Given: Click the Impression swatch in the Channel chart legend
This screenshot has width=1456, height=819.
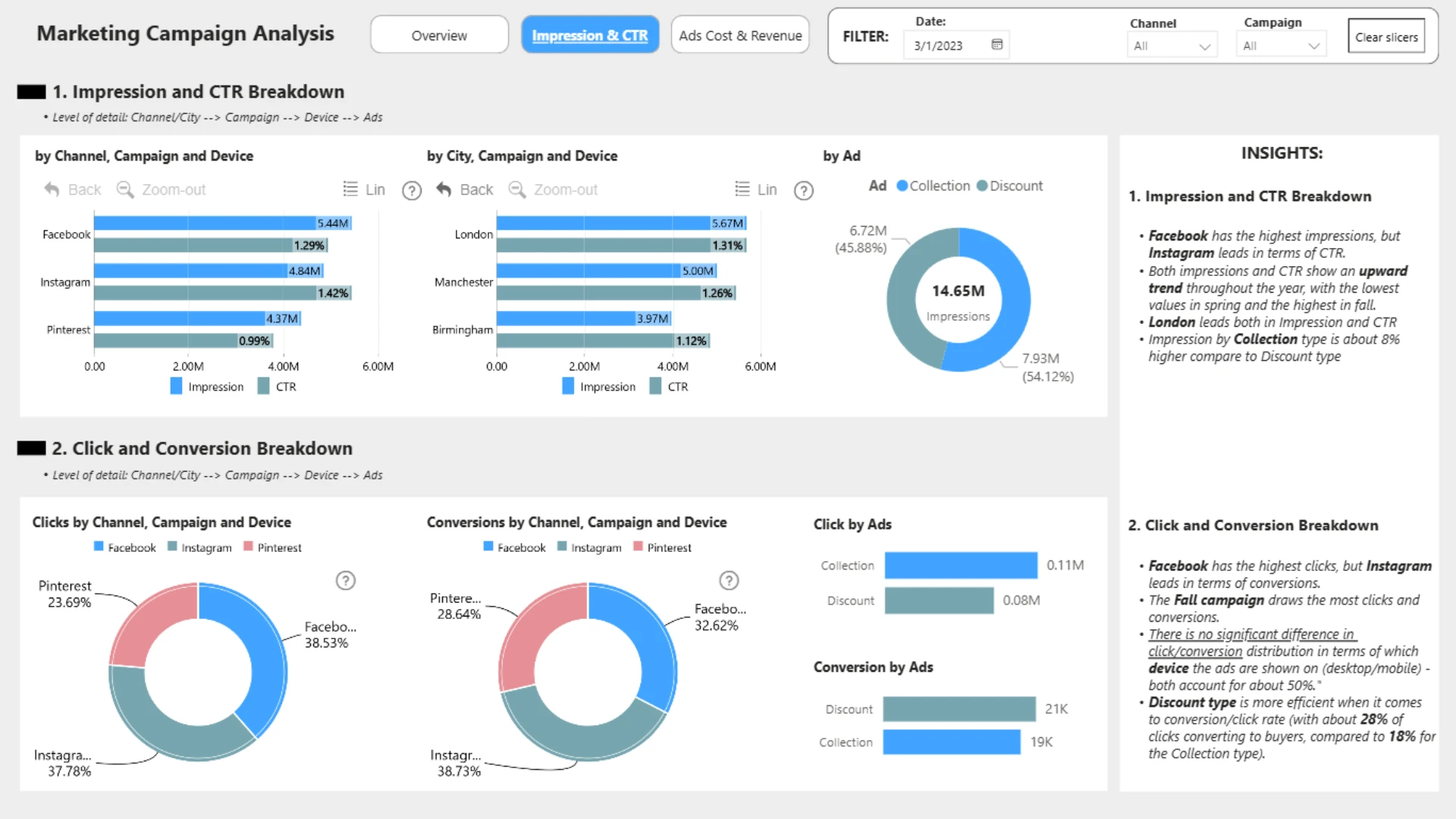Looking at the screenshot, I should click(x=176, y=387).
